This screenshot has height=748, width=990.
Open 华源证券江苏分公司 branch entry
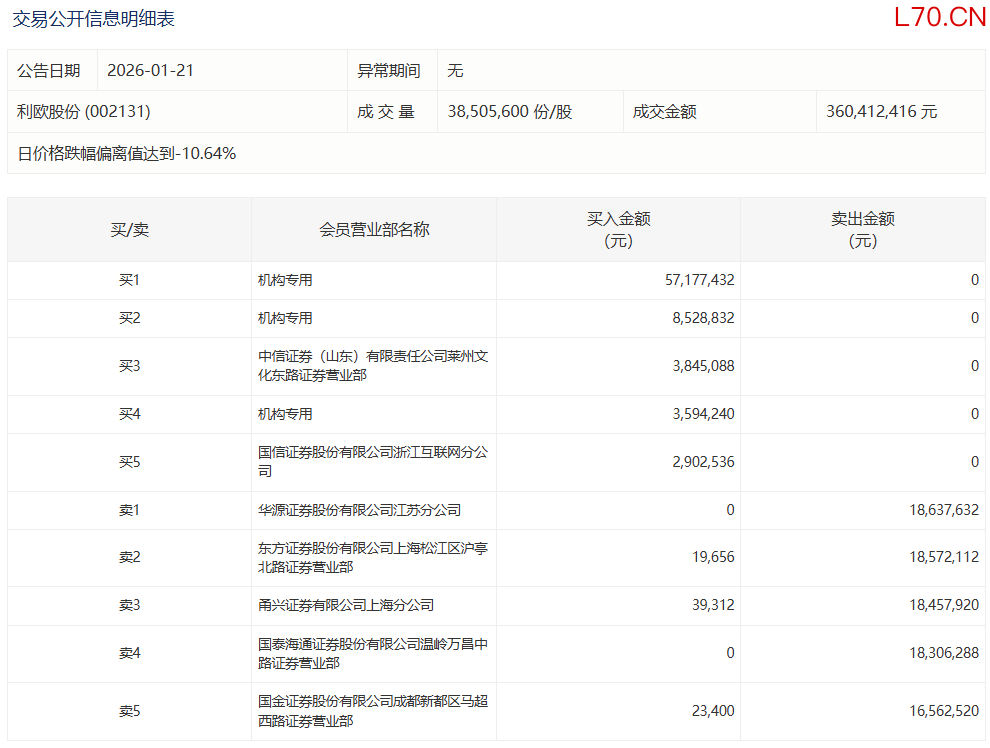pos(359,510)
